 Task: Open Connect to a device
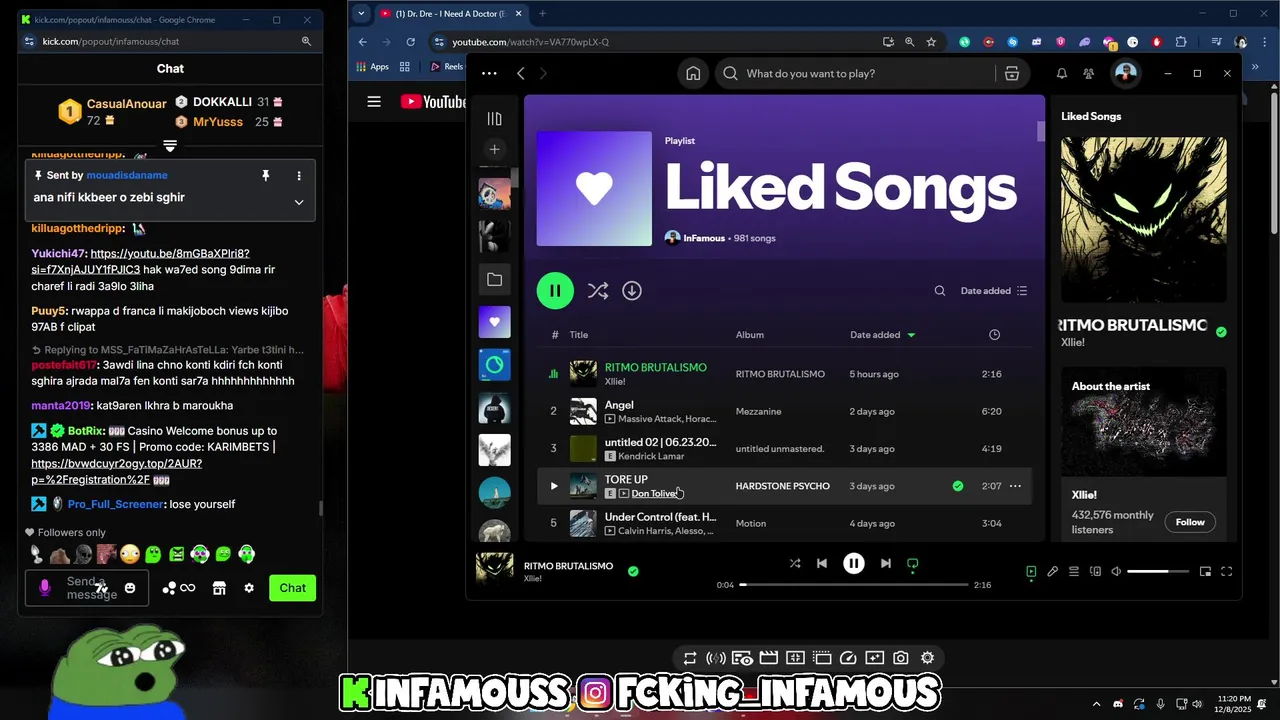[1095, 572]
